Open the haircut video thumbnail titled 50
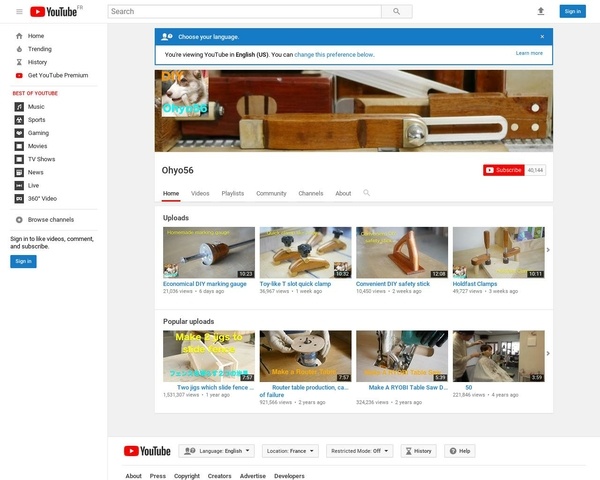This screenshot has height=480, width=600. (x=499, y=356)
